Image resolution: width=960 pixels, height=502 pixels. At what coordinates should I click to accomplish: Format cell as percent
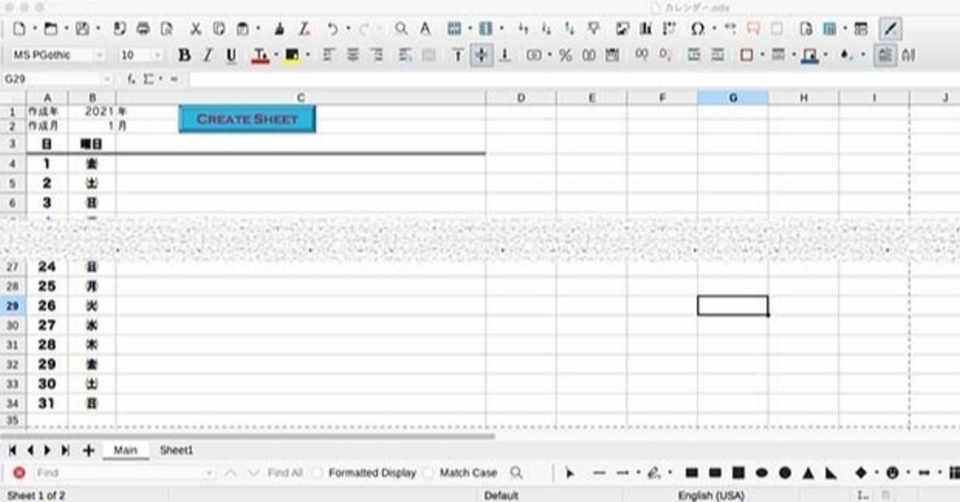(x=566, y=55)
